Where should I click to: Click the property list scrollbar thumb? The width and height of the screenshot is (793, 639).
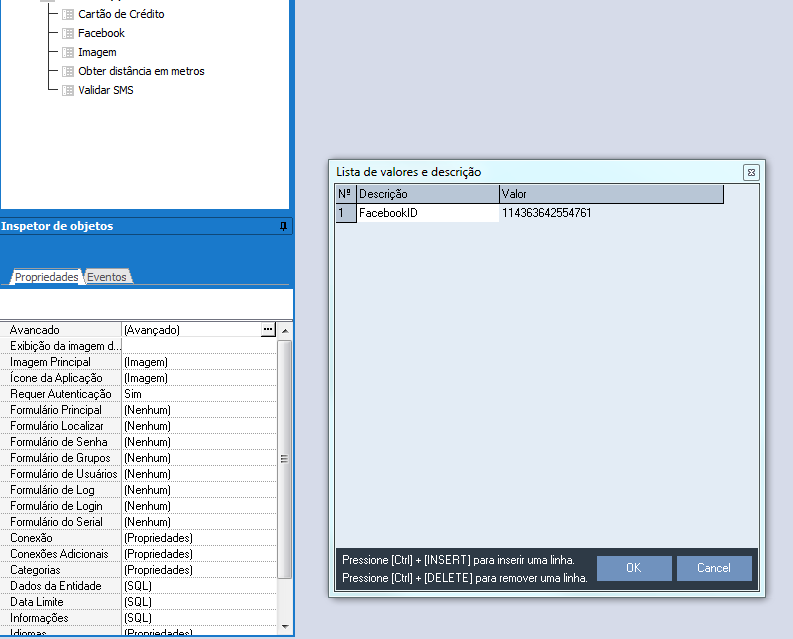[284, 459]
